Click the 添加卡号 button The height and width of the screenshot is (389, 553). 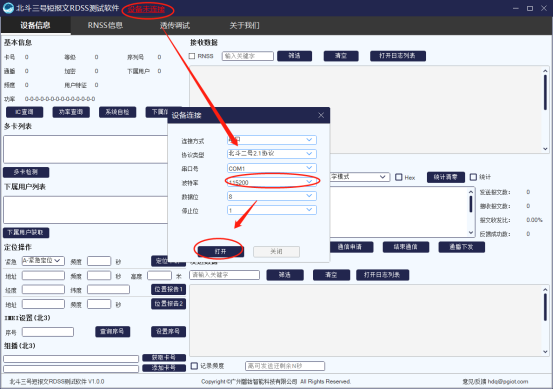click(x=164, y=368)
